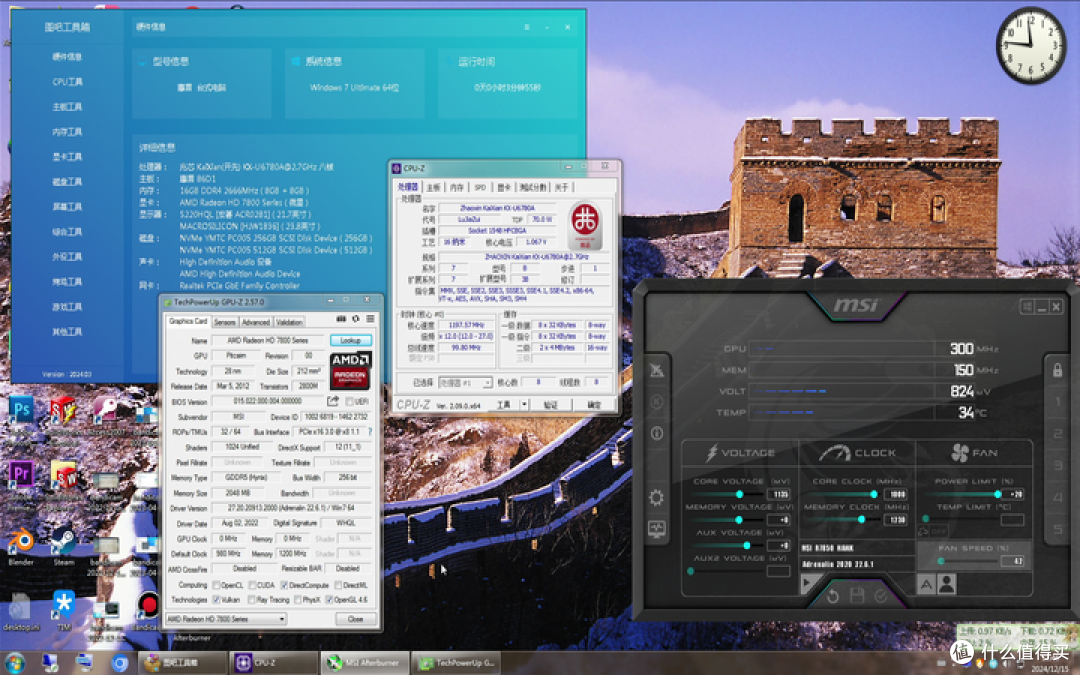The height and width of the screenshot is (675, 1080).
Task: Click the GPU-Z refresh icon
Action: (356, 319)
